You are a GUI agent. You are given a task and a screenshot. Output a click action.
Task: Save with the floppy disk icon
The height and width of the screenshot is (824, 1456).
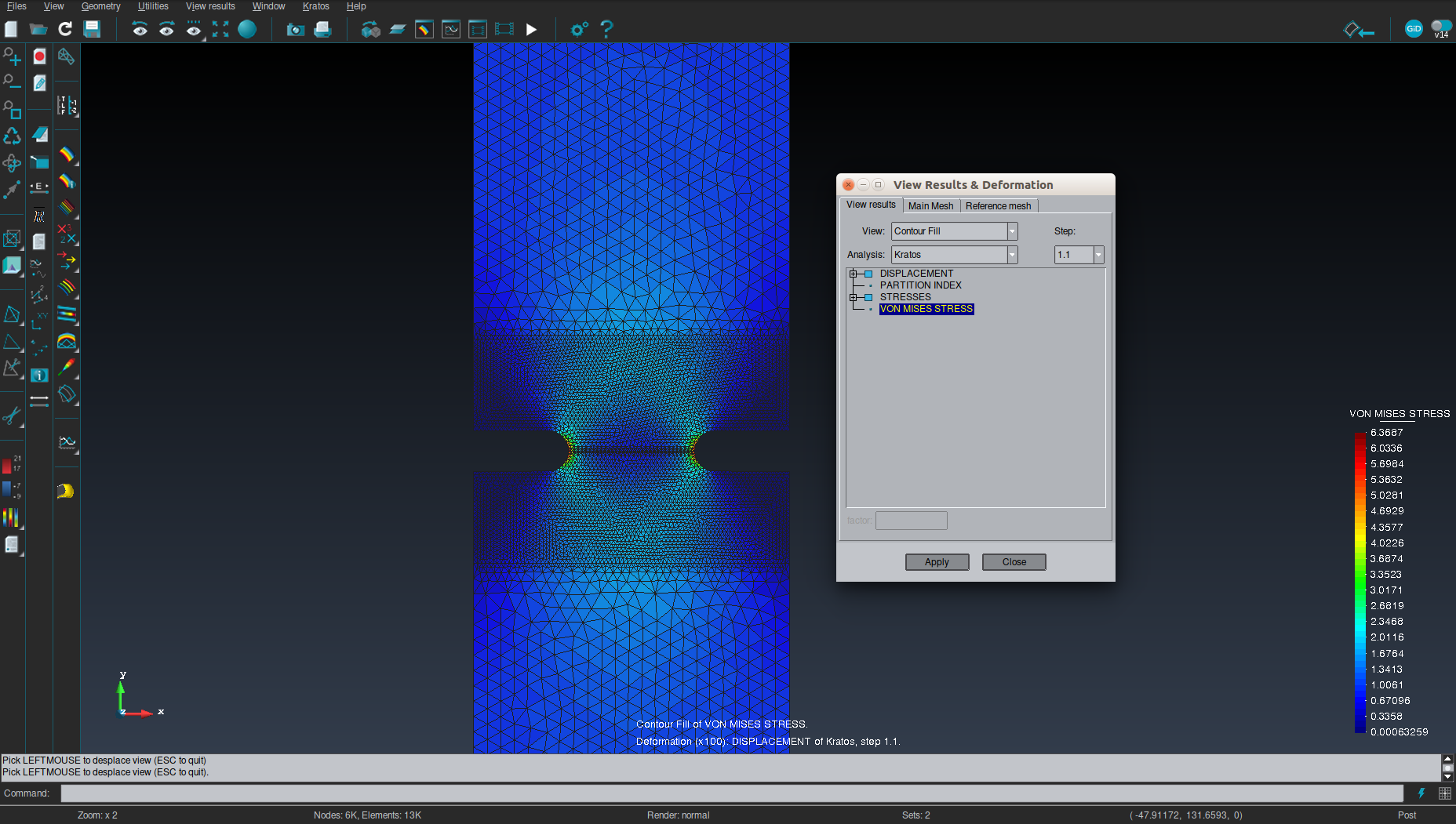[92, 29]
